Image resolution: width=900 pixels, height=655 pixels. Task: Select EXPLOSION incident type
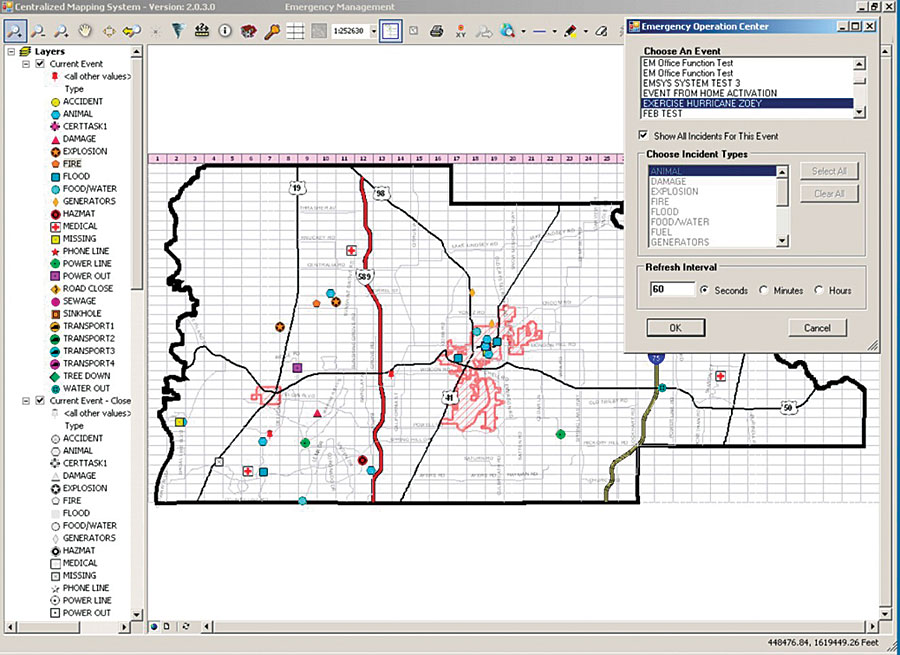point(712,191)
